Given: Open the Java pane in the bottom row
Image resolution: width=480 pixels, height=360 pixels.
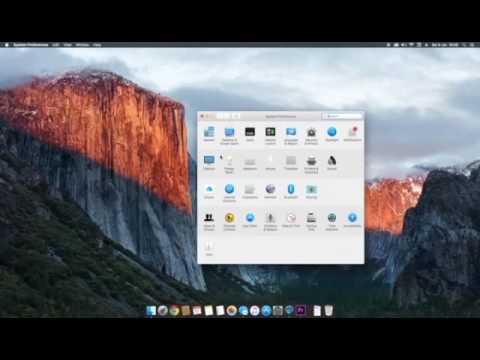Looking at the screenshot, I should 209,249.
